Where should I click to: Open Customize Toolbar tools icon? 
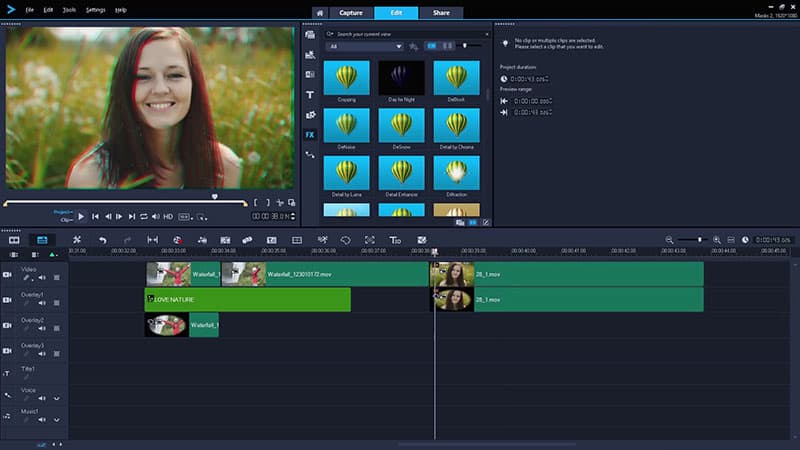click(77, 240)
